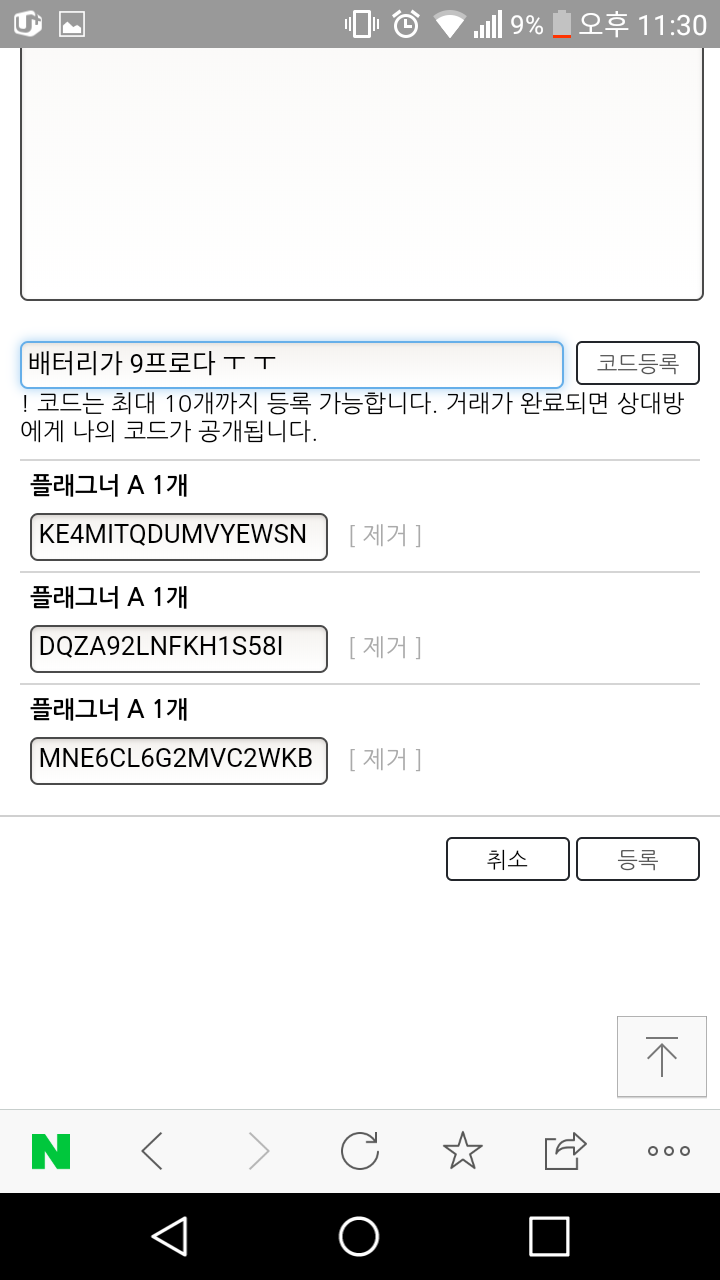Tap the scroll-to-top arrow button
The height and width of the screenshot is (1280, 720).
[x=661, y=1056]
